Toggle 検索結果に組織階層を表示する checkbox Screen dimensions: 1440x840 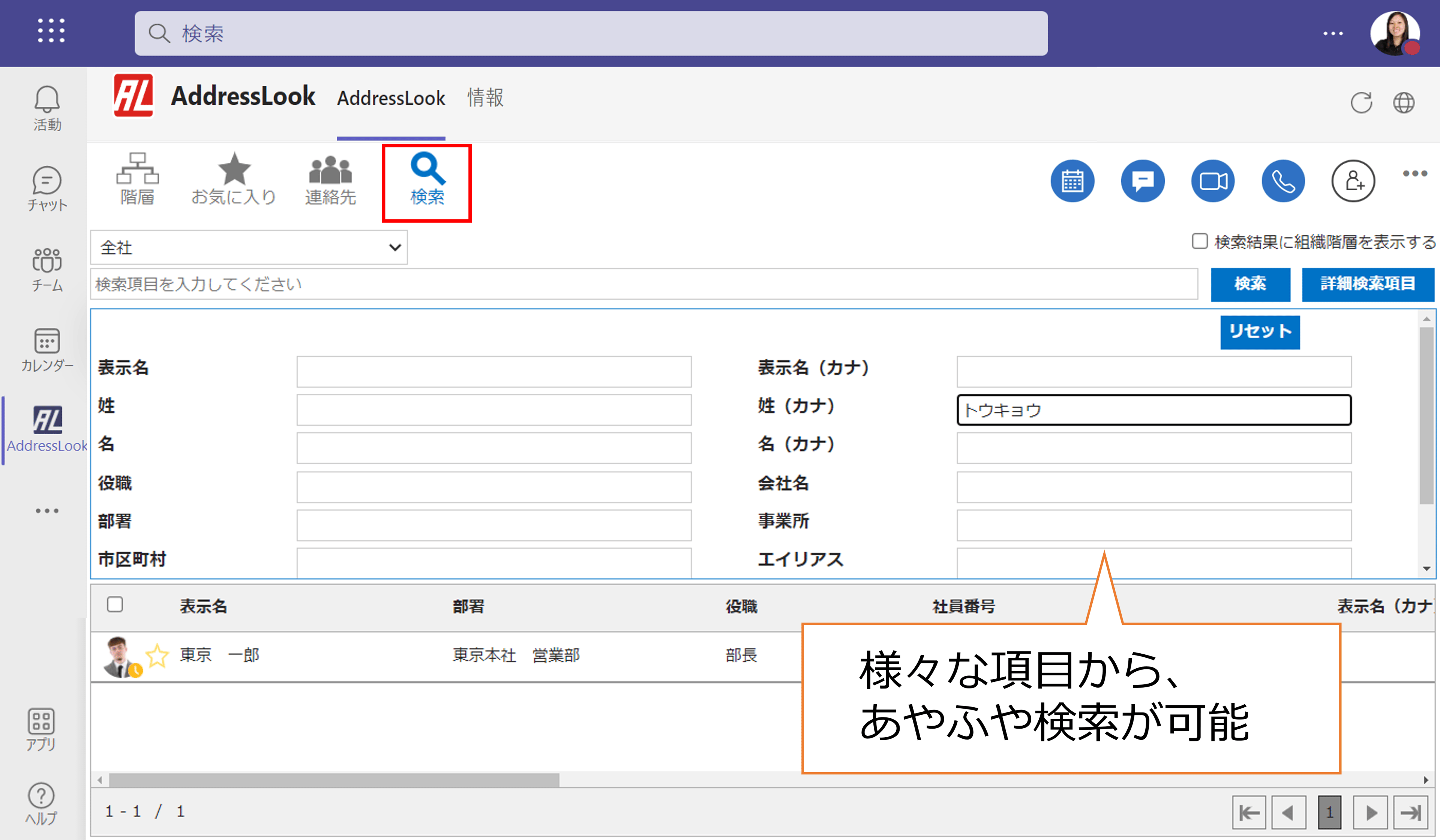tap(1197, 245)
